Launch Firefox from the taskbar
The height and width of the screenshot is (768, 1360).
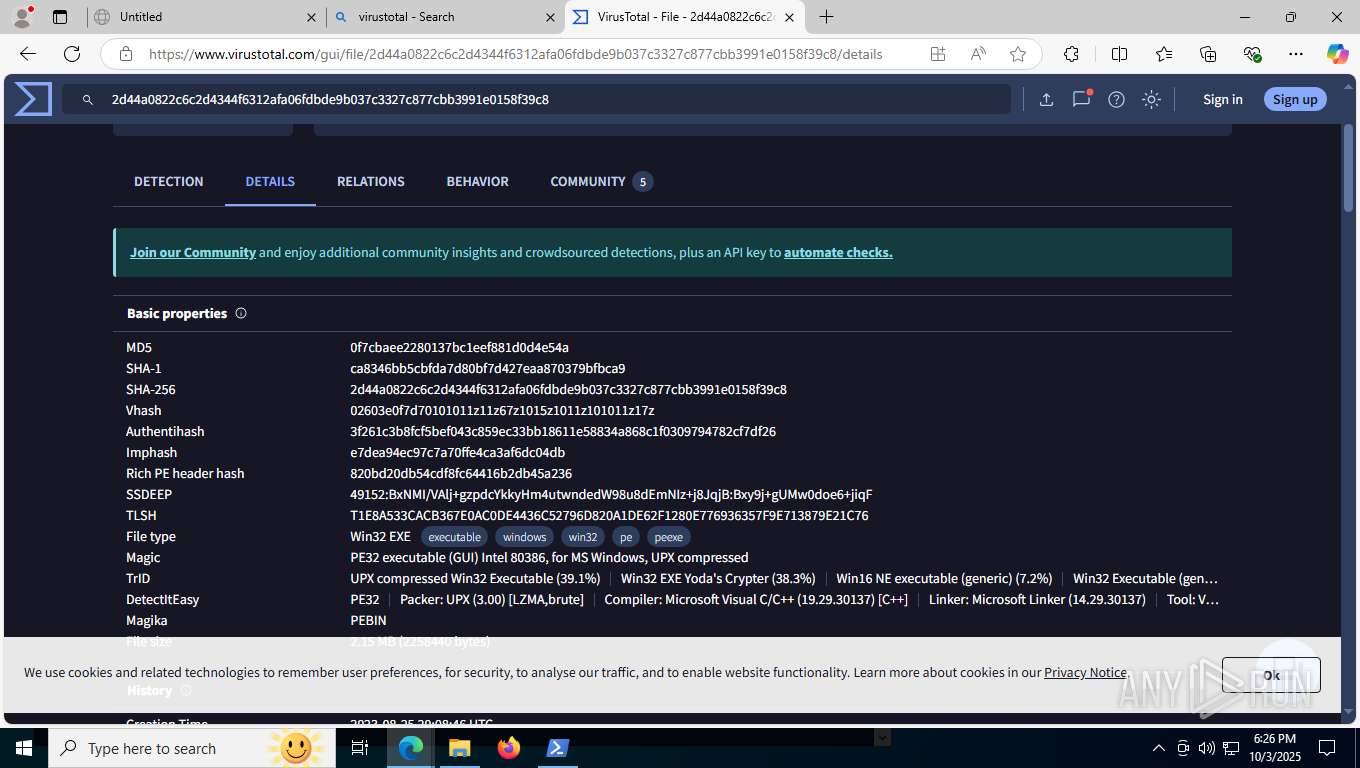click(x=509, y=748)
